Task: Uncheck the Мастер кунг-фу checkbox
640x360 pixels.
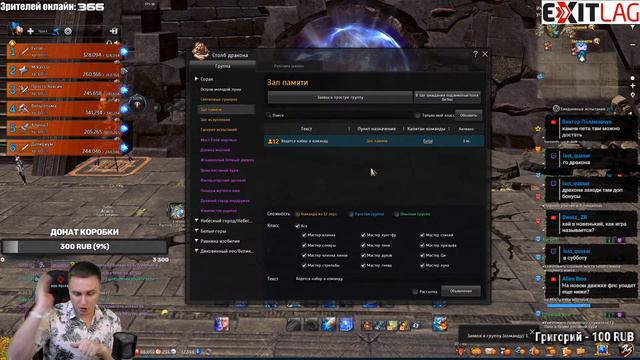Action: tap(363, 235)
